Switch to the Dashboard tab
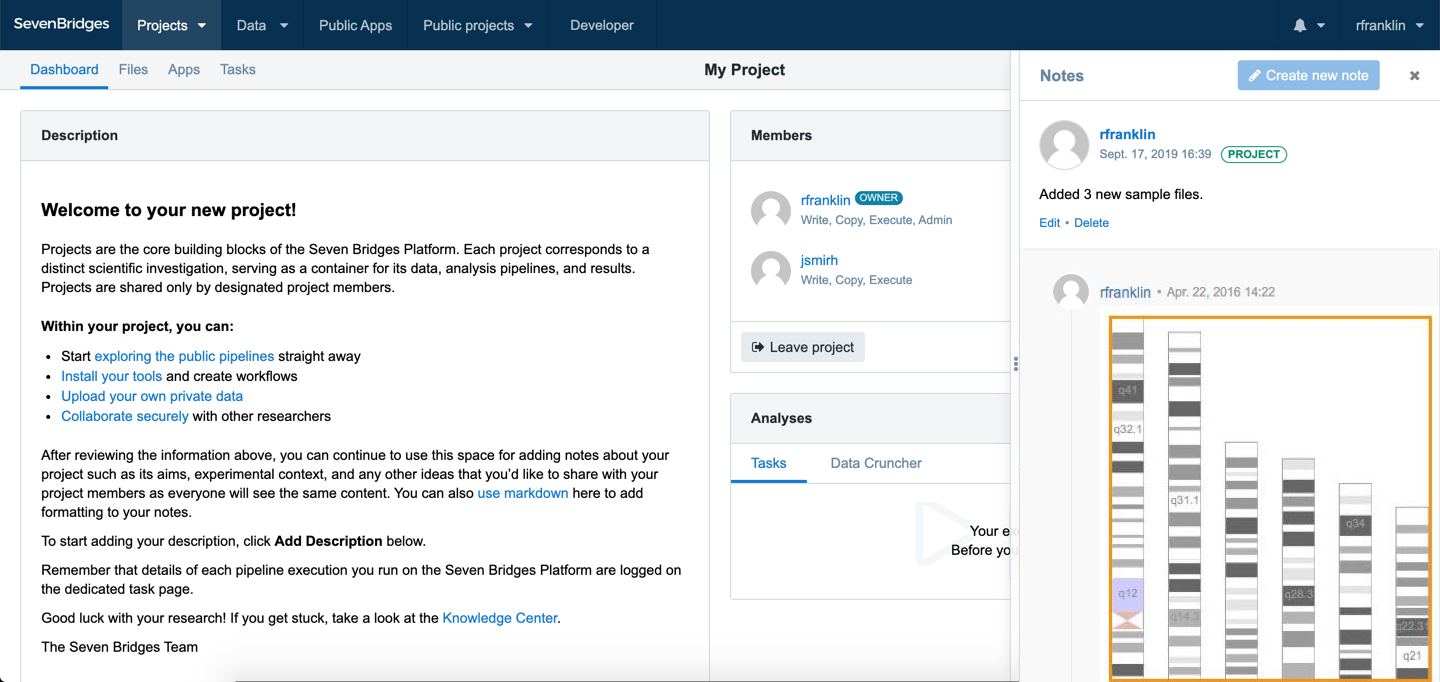Image resolution: width=1440 pixels, height=682 pixels. coord(64,69)
